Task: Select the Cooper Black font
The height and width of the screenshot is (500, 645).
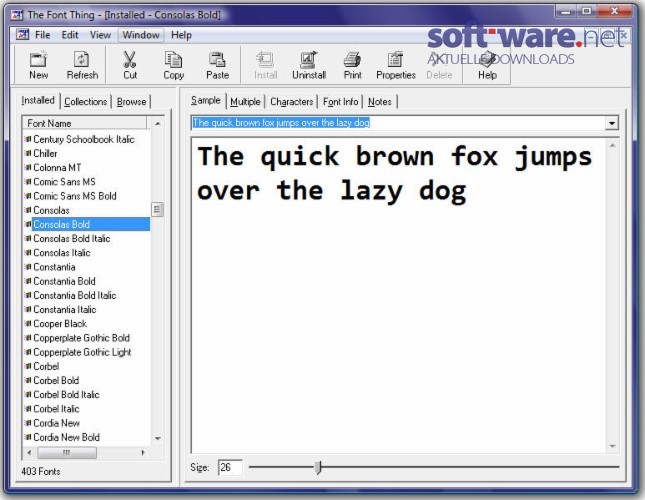Action: click(60, 324)
